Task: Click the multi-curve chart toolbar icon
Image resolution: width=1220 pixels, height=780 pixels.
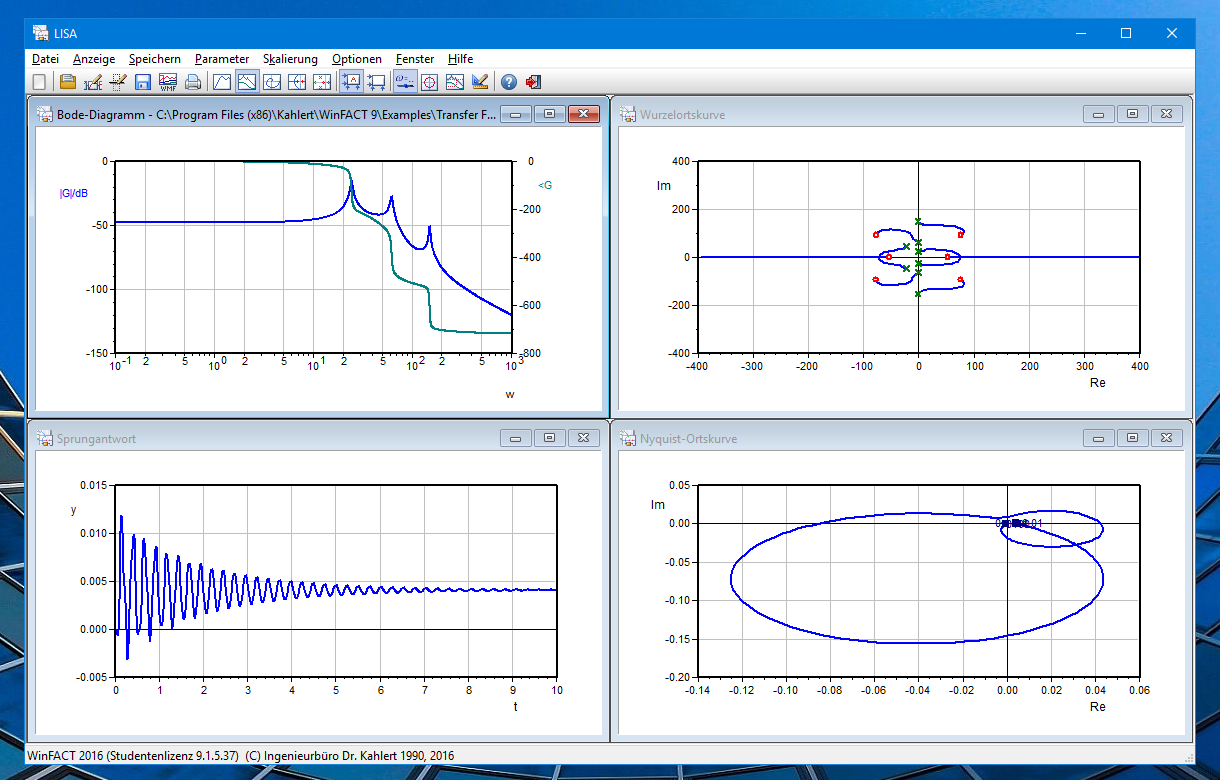Action: click(x=455, y=82)
